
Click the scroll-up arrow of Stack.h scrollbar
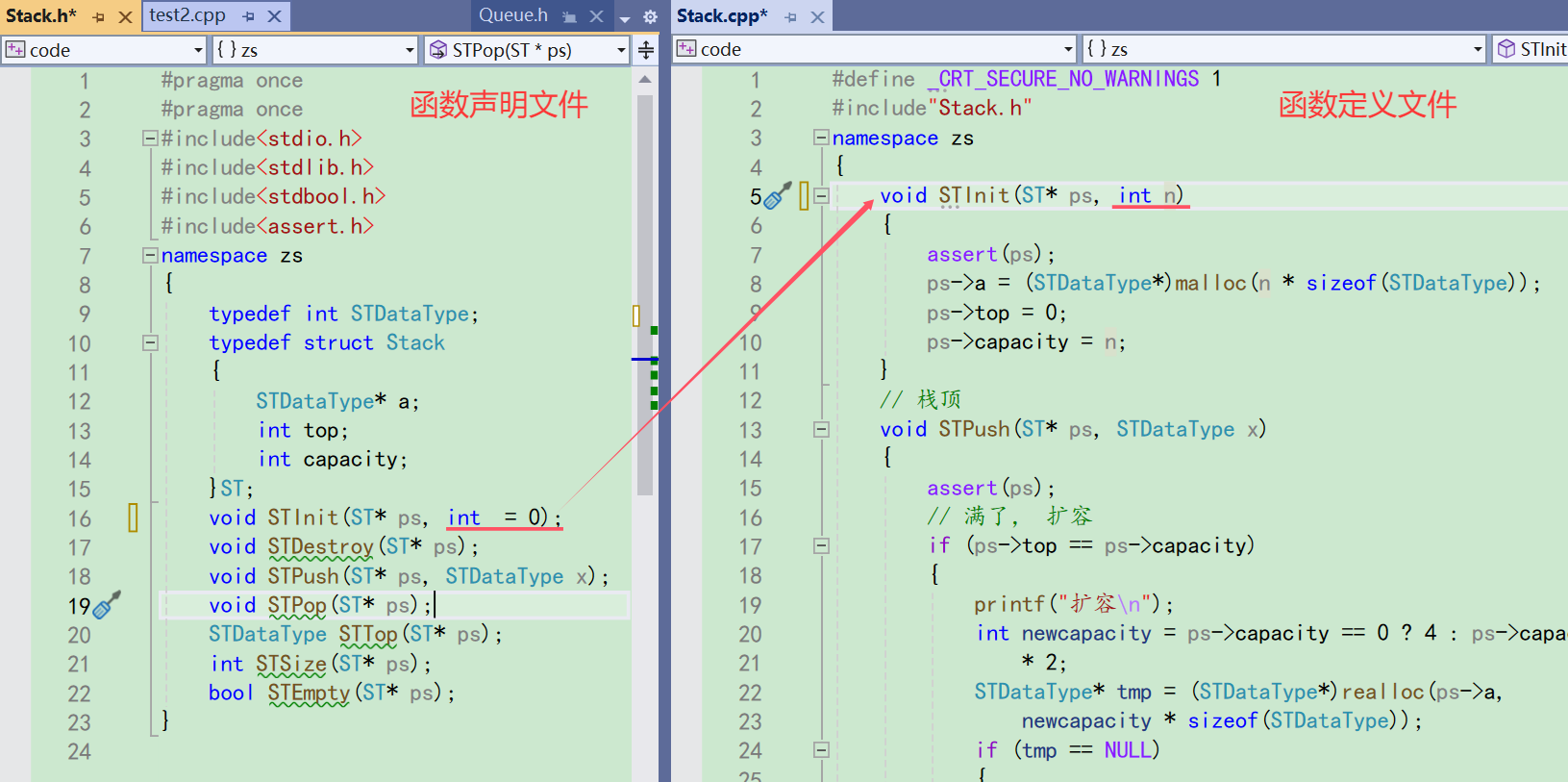(x=645, y=80)
